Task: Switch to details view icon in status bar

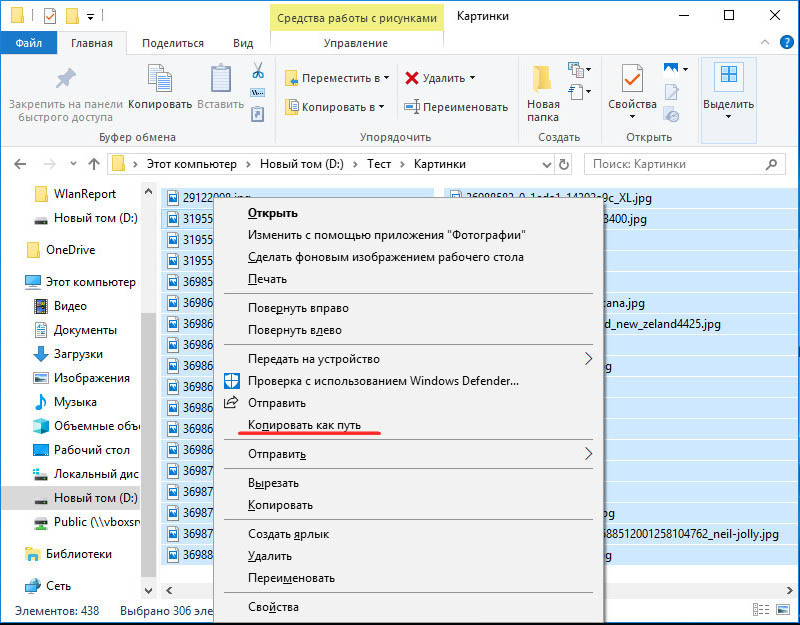Action: point(761,609)
